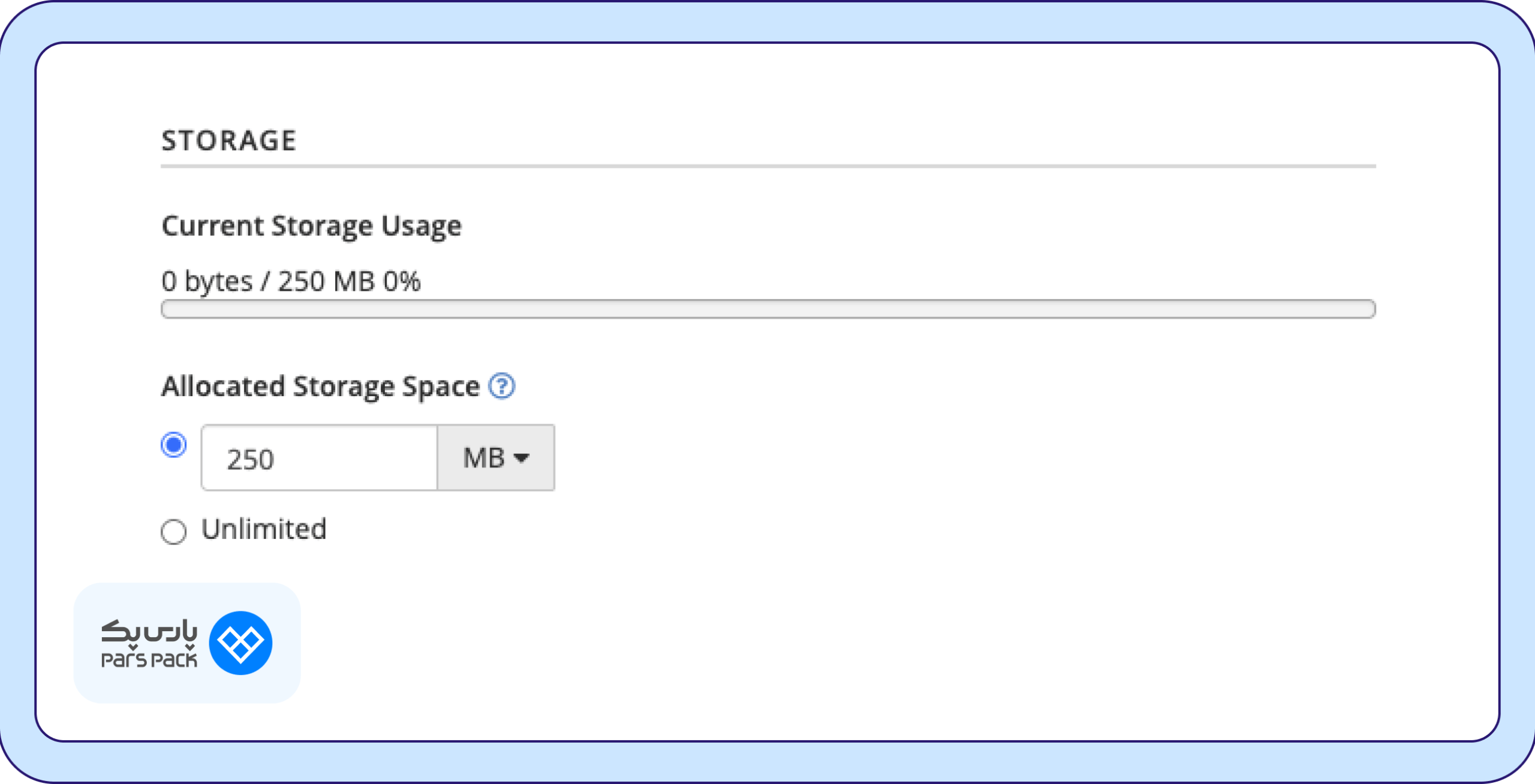This screenshot has height=784, width=1535.
Task: Click the Current Storage Usage label
Action: 312,227
